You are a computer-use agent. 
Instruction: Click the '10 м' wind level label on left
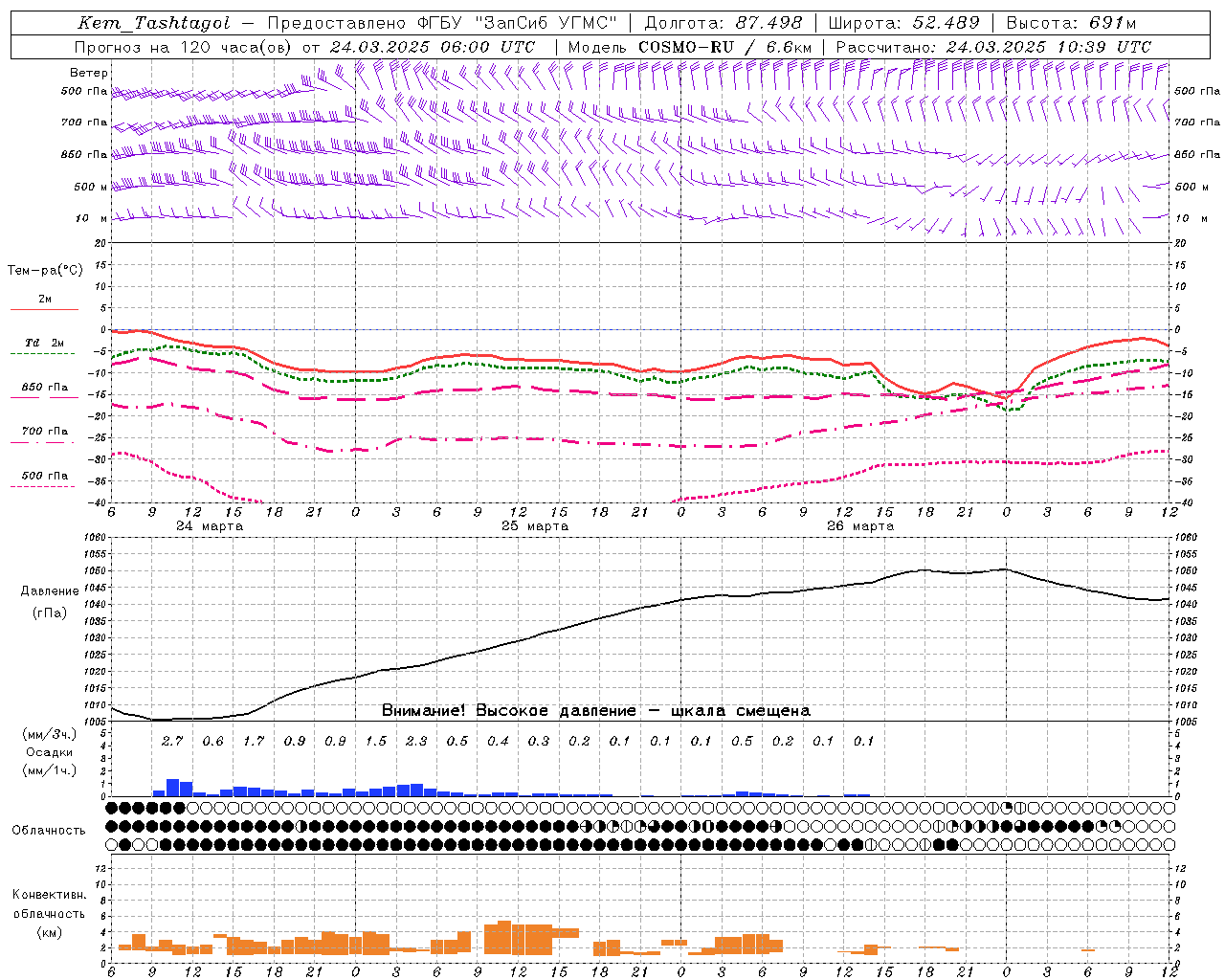click(92, 218)
